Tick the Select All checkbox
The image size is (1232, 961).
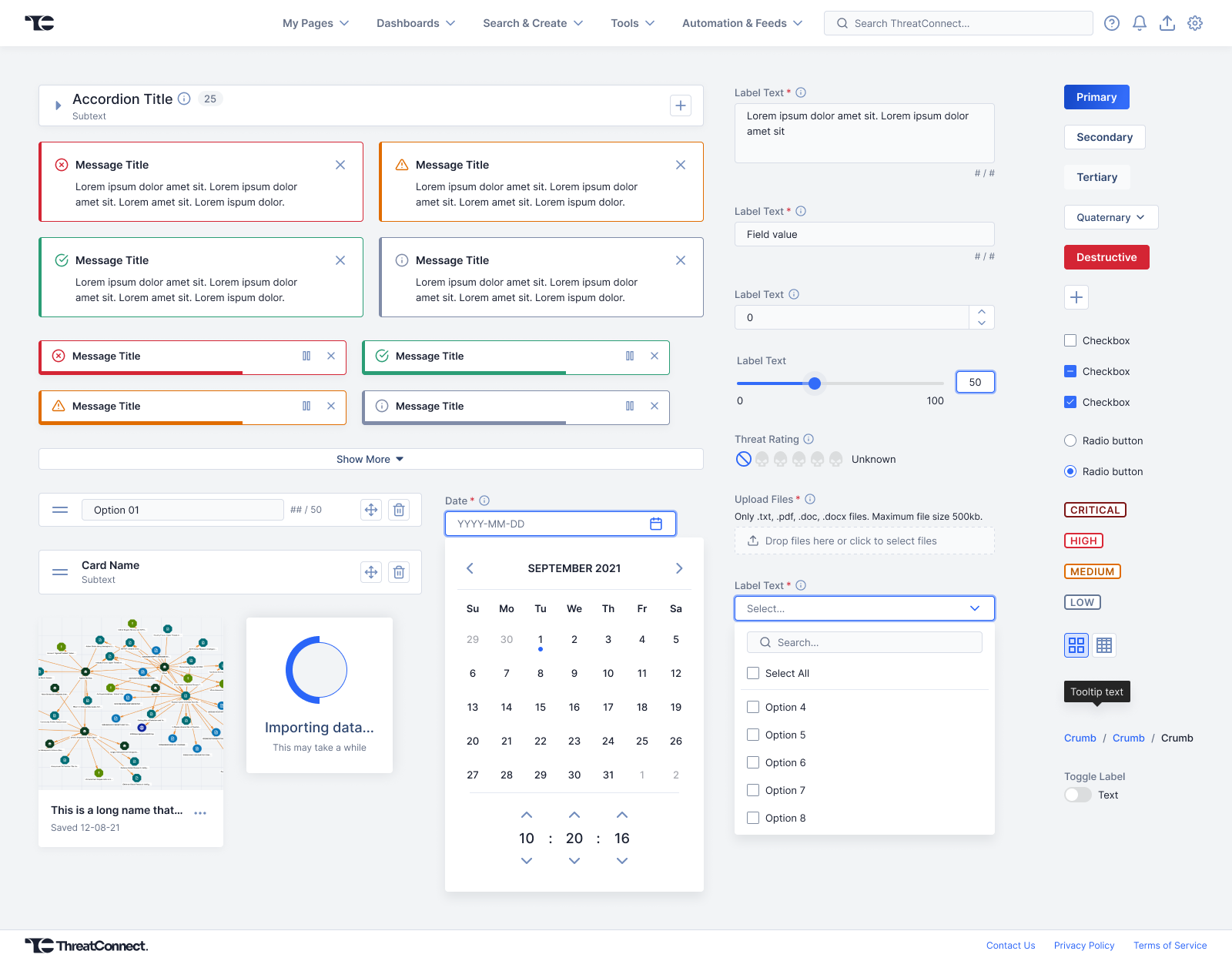click(753, 673)
